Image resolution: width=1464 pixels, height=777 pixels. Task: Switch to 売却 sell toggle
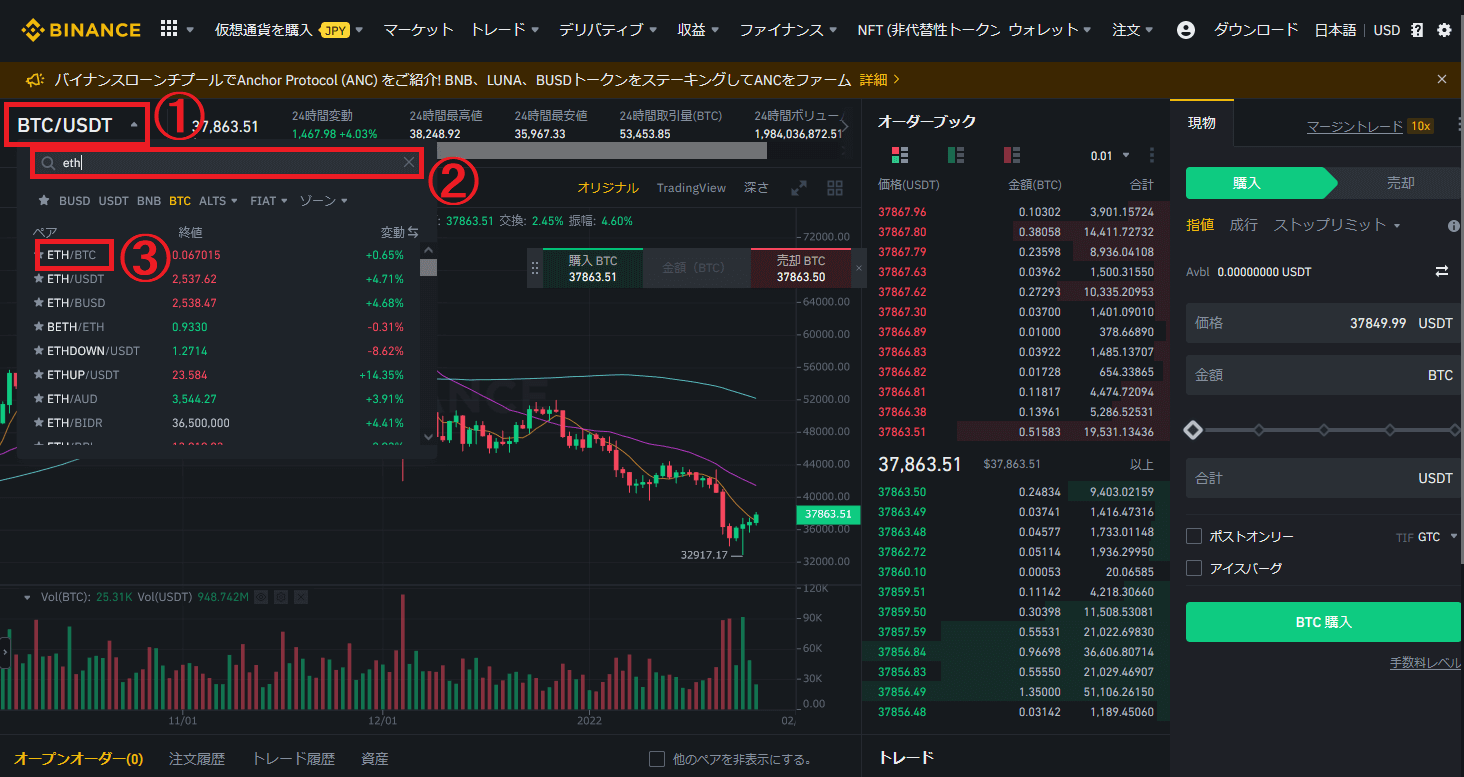pos(1400,184)
